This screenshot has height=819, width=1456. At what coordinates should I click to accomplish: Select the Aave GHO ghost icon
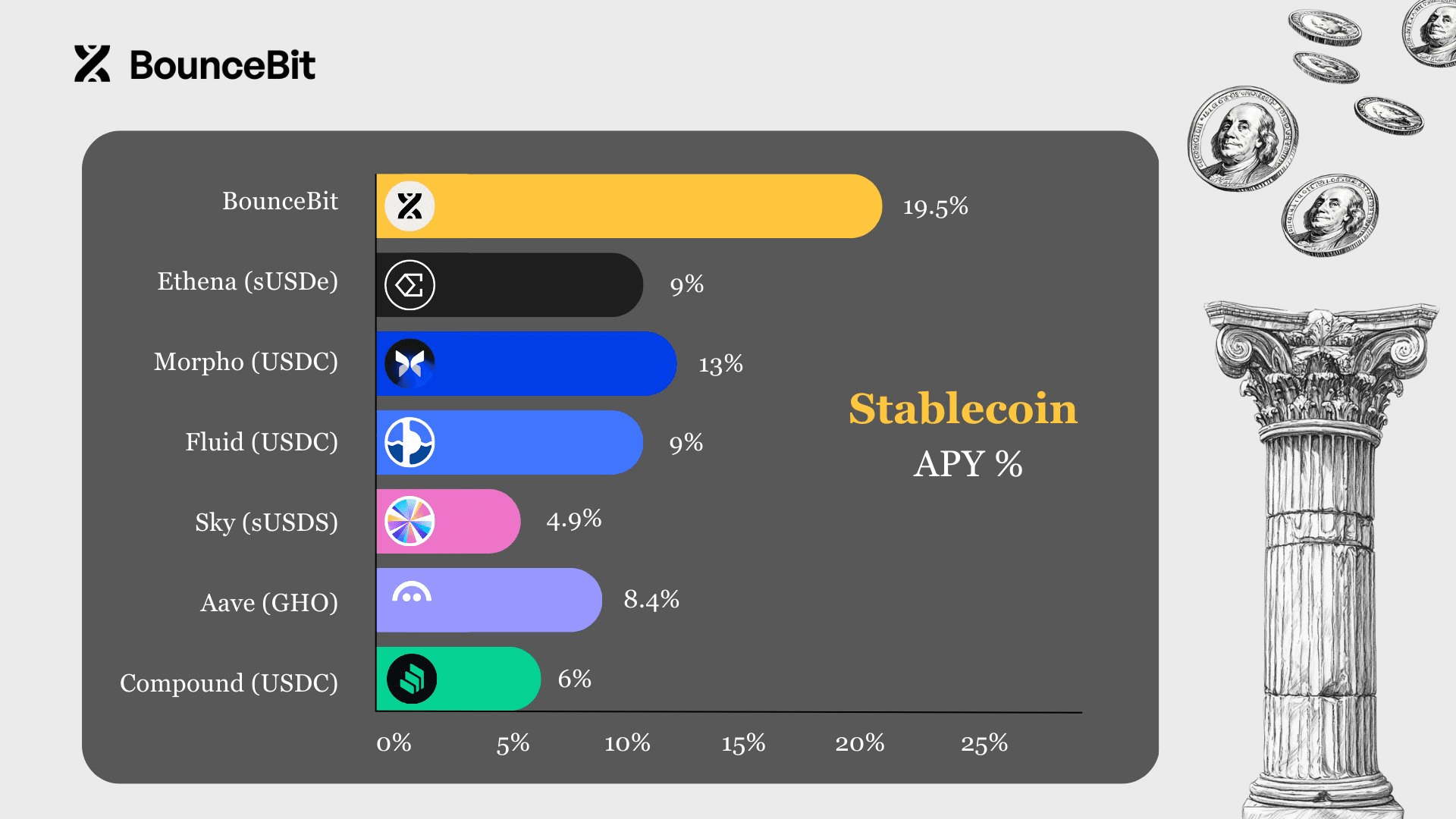pos(412,594)
